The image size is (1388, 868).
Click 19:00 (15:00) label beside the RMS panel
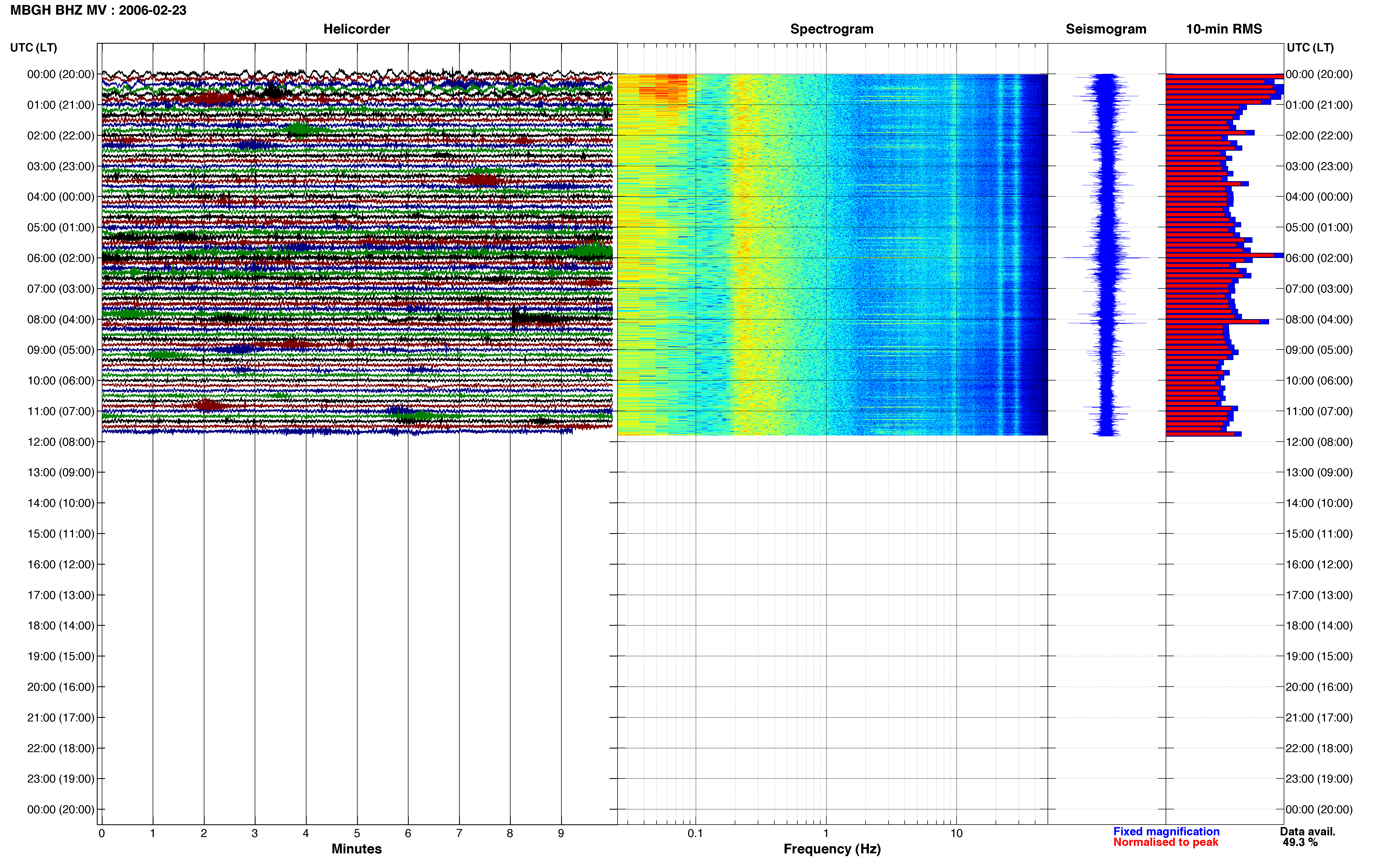[1319, 656]
